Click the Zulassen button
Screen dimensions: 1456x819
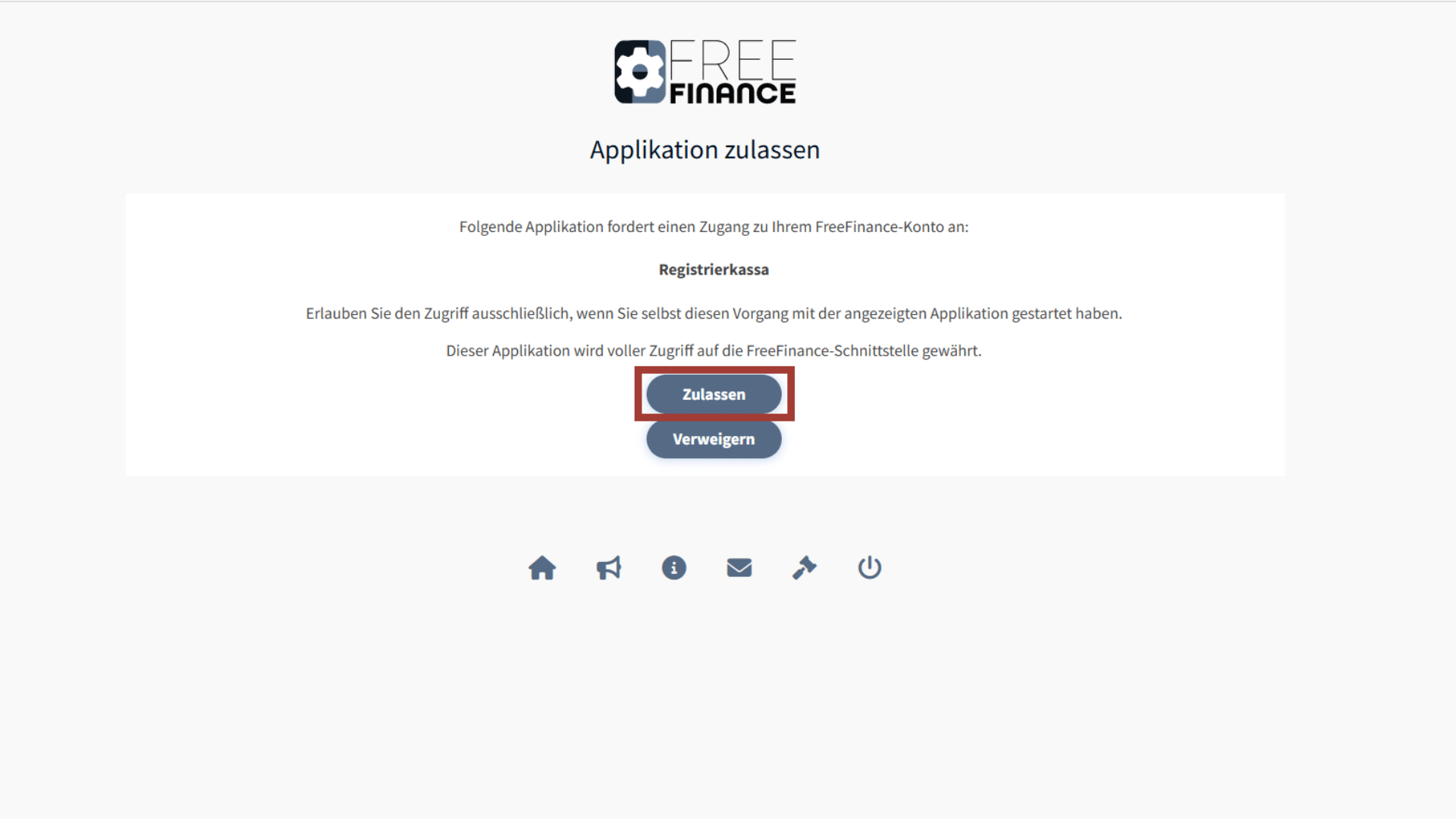pyautogui.click(x=714, y=394)
